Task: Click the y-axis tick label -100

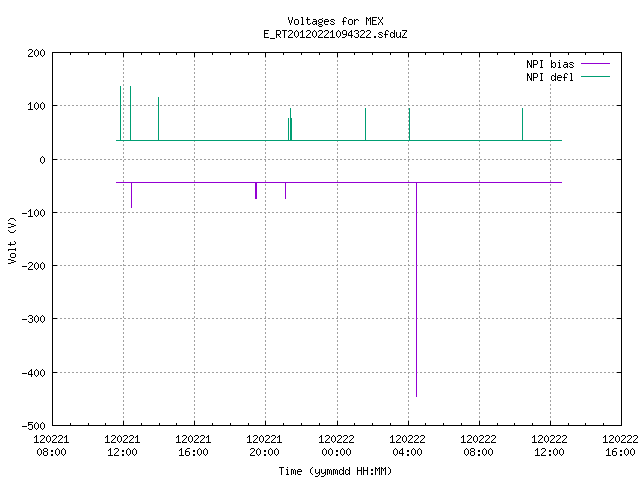Action: 33,213
